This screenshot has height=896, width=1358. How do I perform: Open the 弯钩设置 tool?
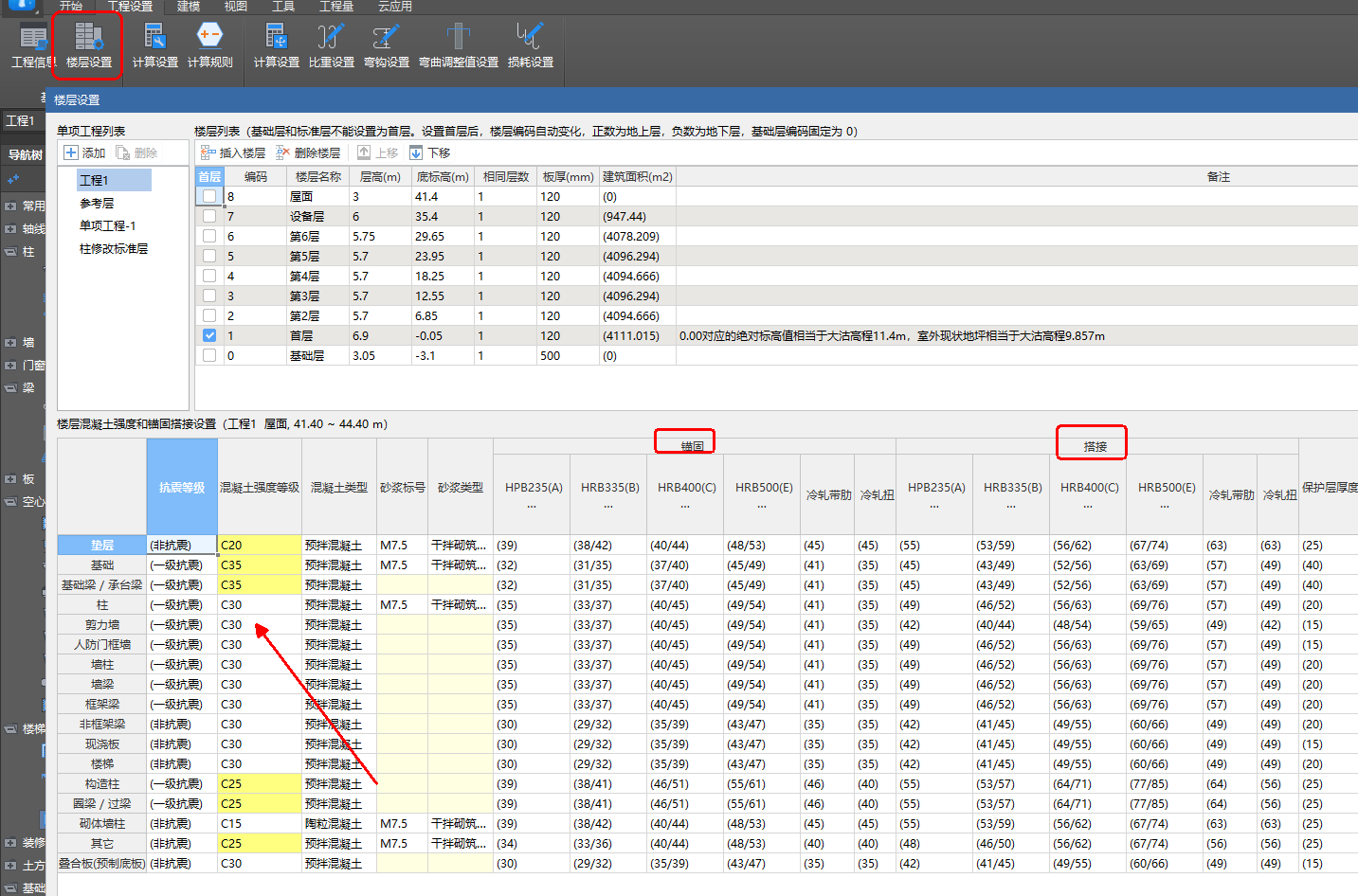point(386,45)
